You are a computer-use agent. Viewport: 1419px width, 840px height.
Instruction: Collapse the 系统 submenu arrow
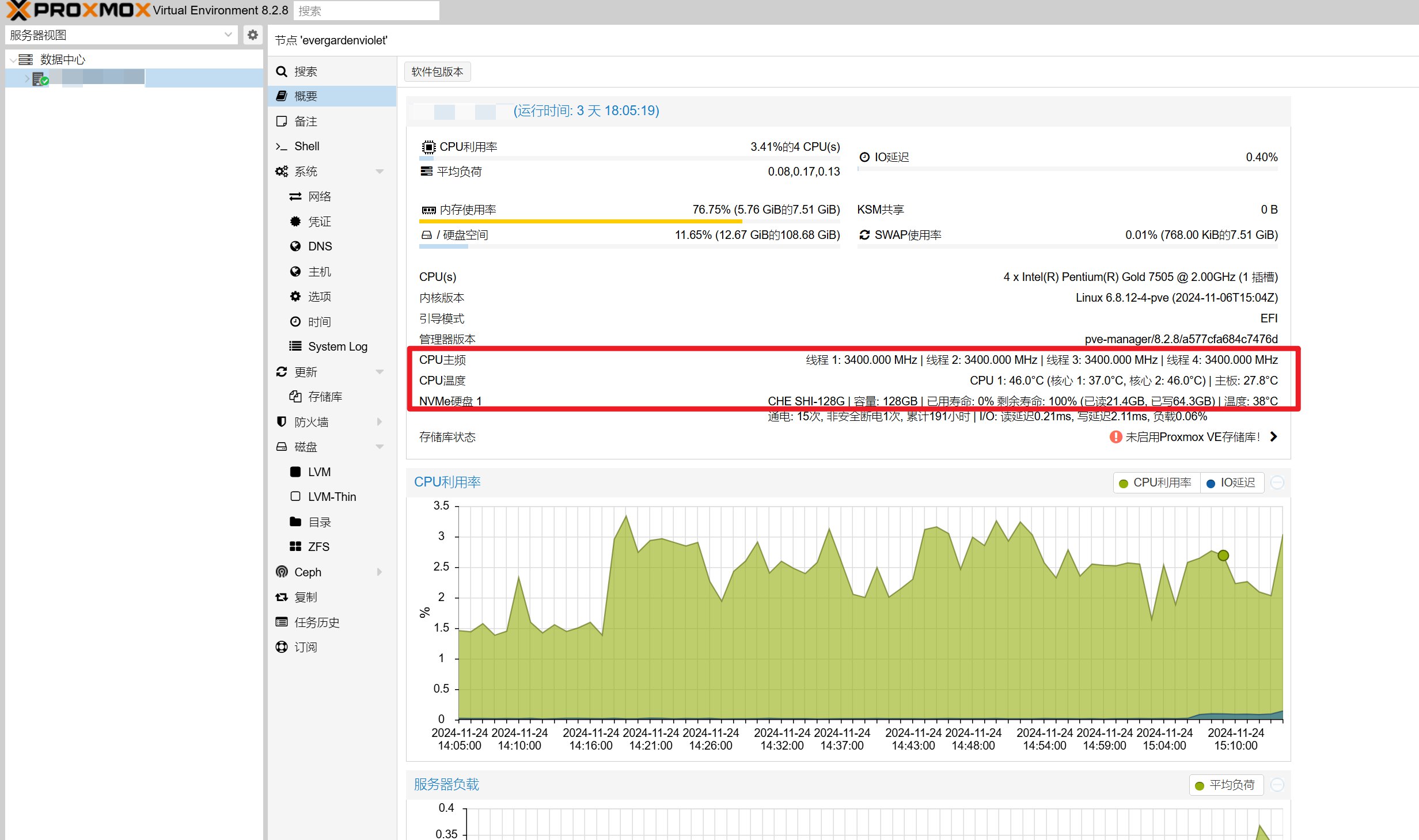380,172
